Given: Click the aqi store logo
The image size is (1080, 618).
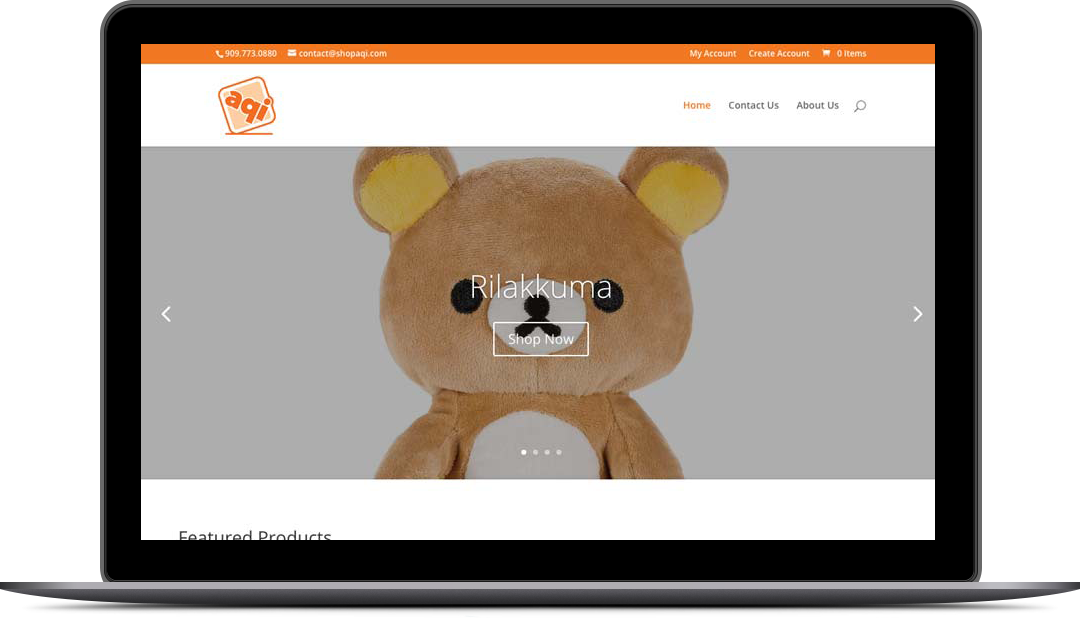Looking at the screenshot, I should [246, 104].
